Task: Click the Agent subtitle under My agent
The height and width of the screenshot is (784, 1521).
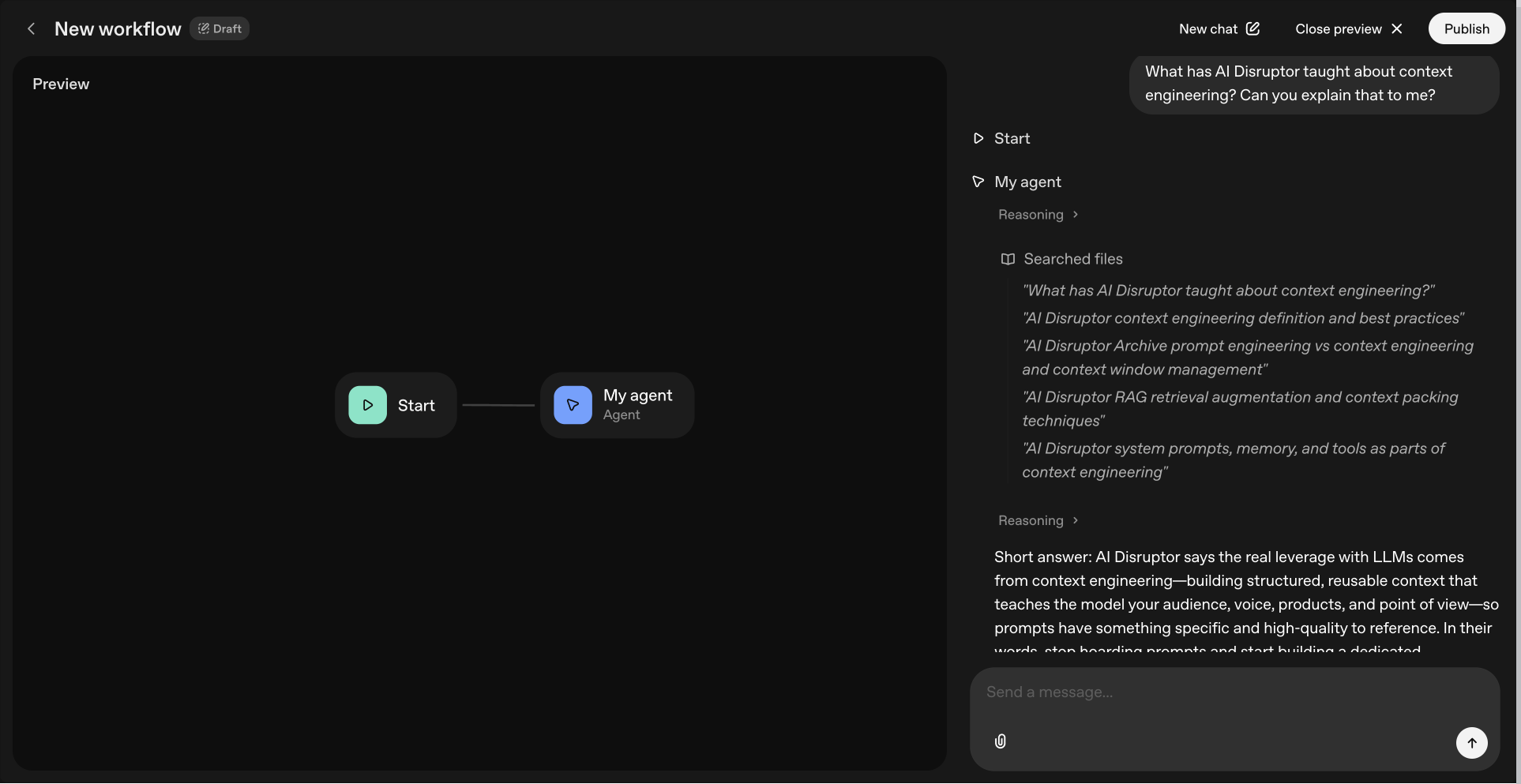Action: [x=622, y=415]
